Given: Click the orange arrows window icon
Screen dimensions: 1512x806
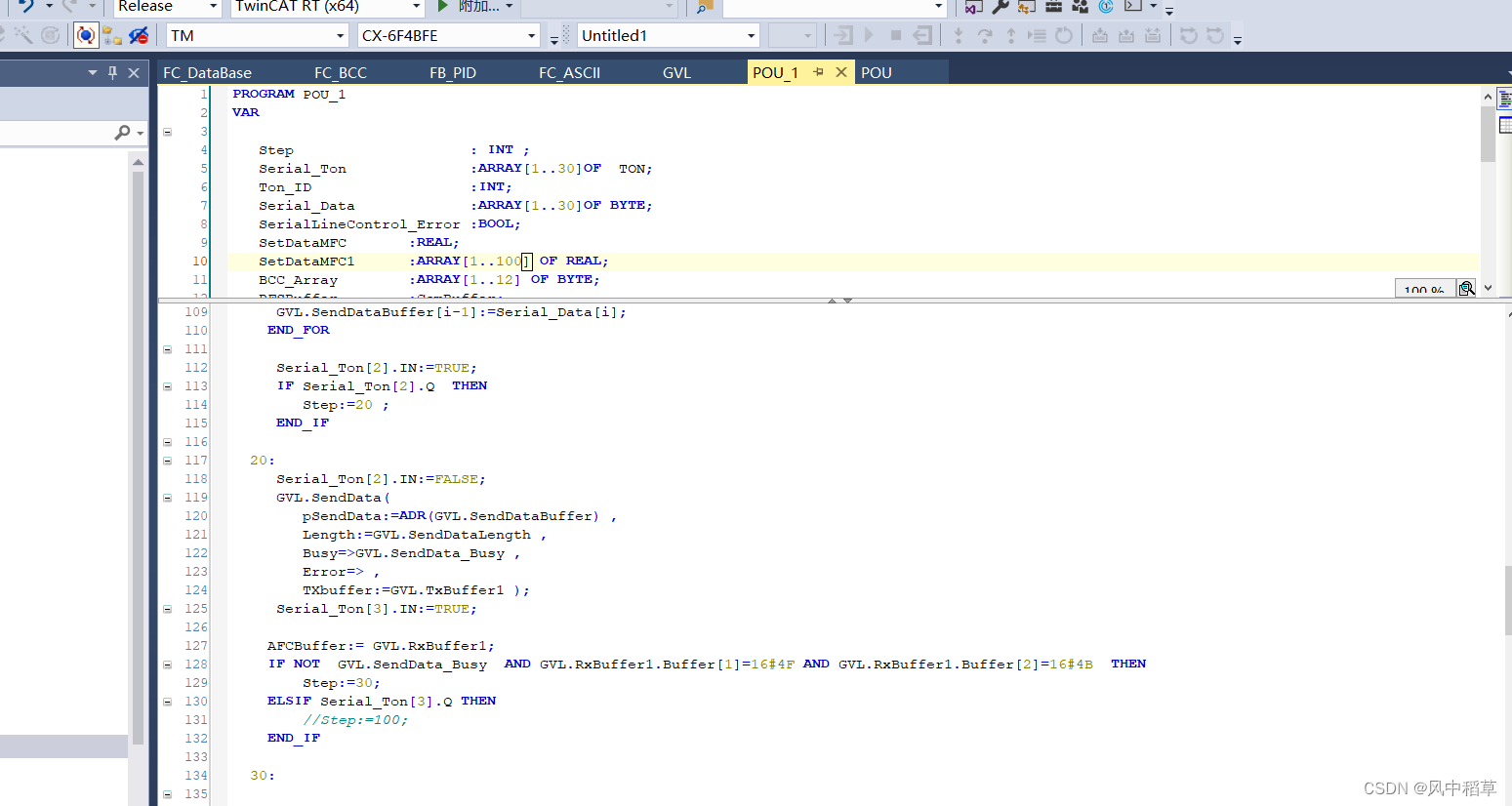Looking at the screenshot, I should pos(1026,7).
